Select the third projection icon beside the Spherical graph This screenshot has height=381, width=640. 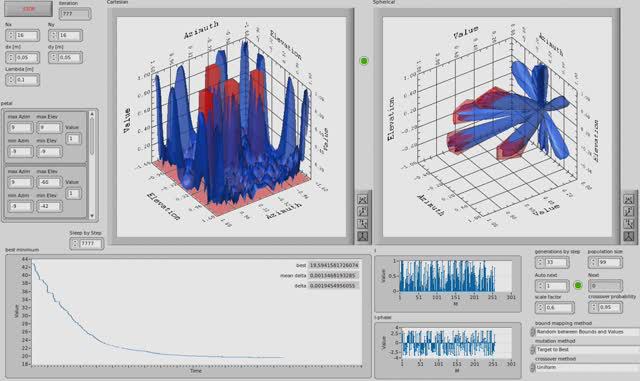[x=629, y=224]
